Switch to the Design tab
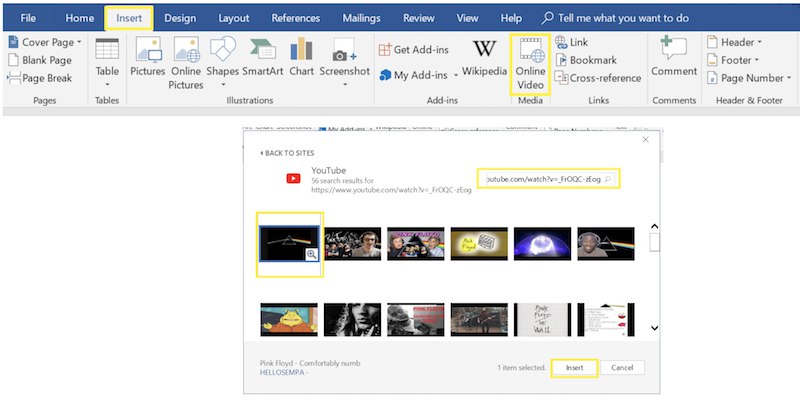This screenshot has height=404, width=800. (180, 18)
